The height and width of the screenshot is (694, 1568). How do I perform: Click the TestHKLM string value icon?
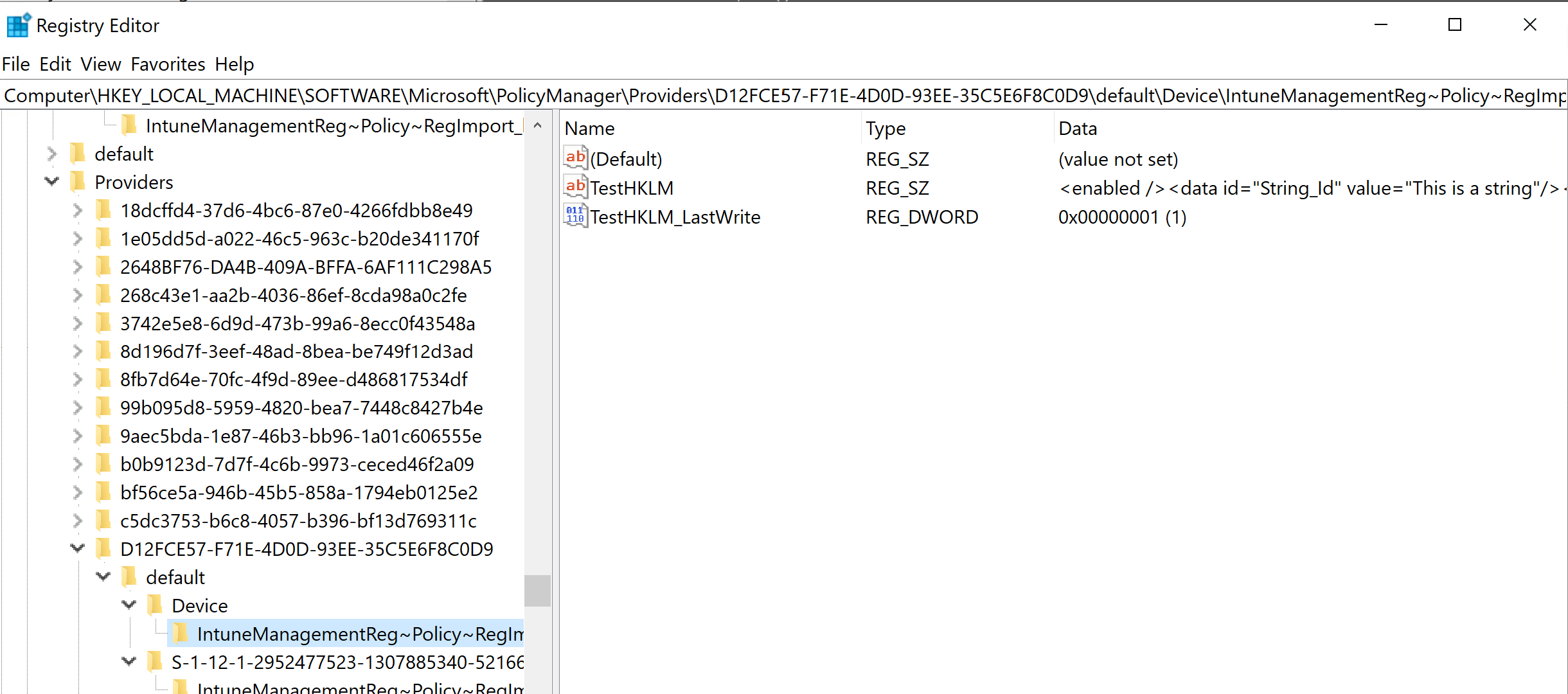pos(575,188)
